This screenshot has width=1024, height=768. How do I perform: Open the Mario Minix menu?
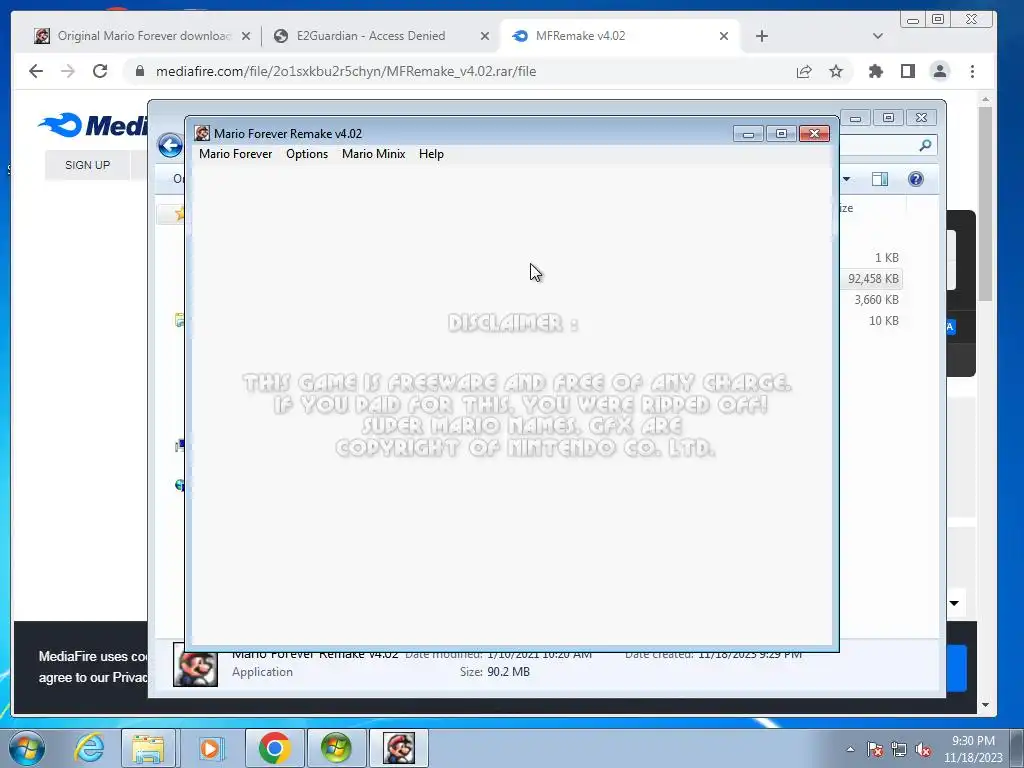coord(374,154)
